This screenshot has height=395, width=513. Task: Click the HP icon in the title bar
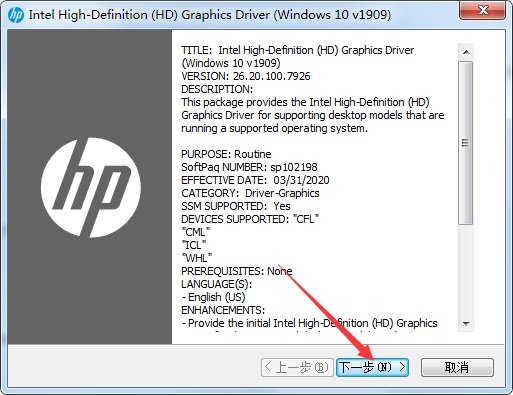click(16, 15)
